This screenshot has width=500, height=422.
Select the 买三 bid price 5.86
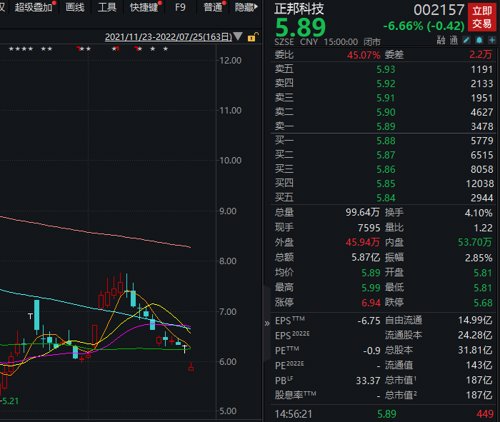[386, 169]
